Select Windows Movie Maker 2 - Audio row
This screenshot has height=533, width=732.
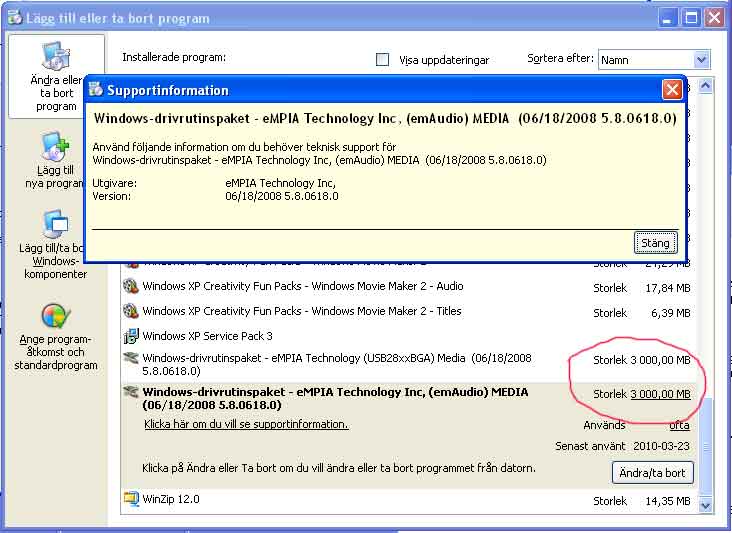(x=407, y=287)
